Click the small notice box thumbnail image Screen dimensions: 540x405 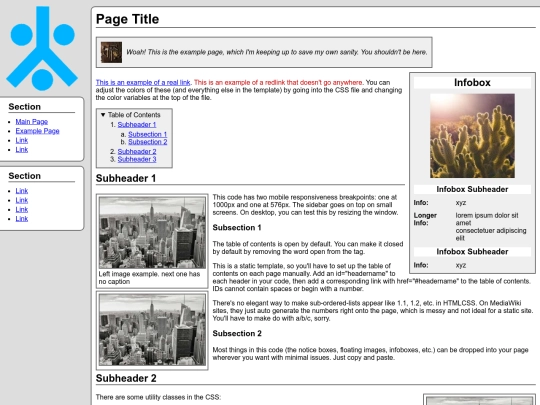pos(111,52)
